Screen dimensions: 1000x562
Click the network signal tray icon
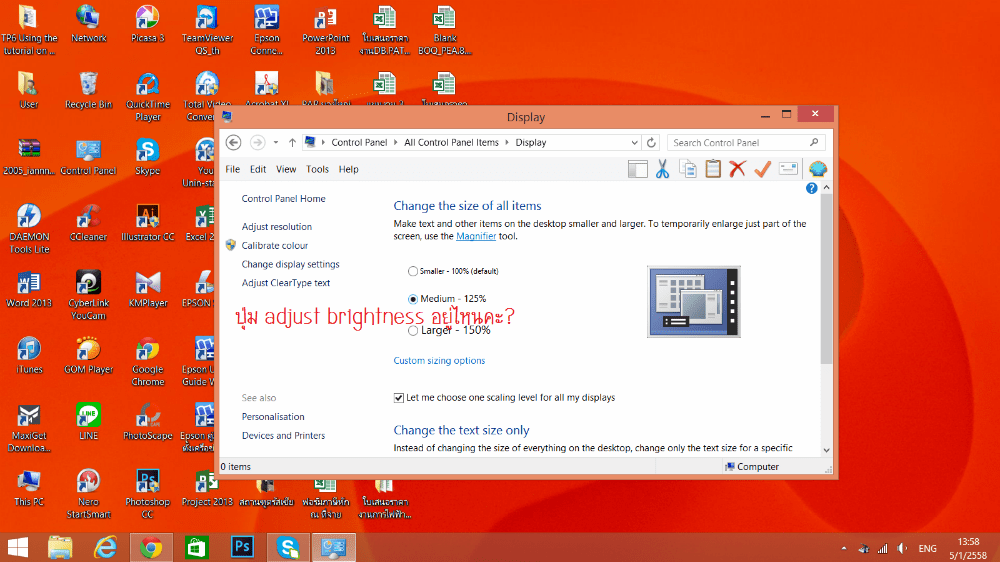pyautogui.click(x=883, y=549)
